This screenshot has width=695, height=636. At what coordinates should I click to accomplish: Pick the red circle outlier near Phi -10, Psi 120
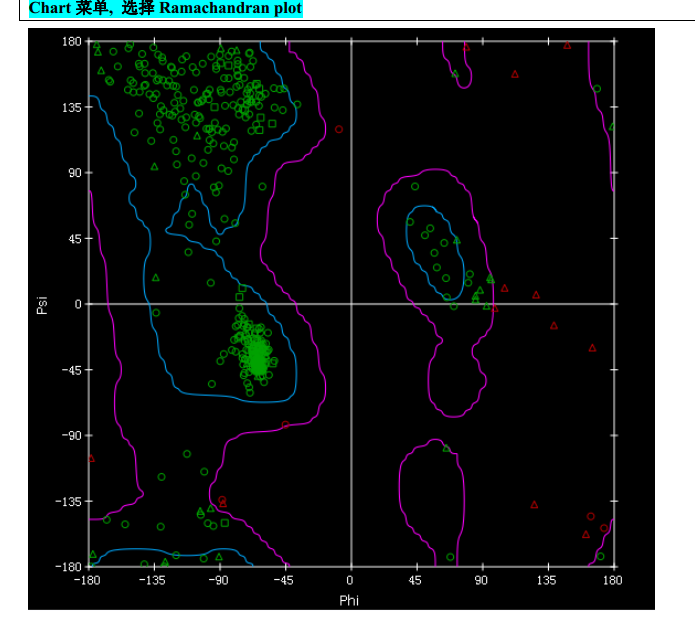click(x=339, y=129)
